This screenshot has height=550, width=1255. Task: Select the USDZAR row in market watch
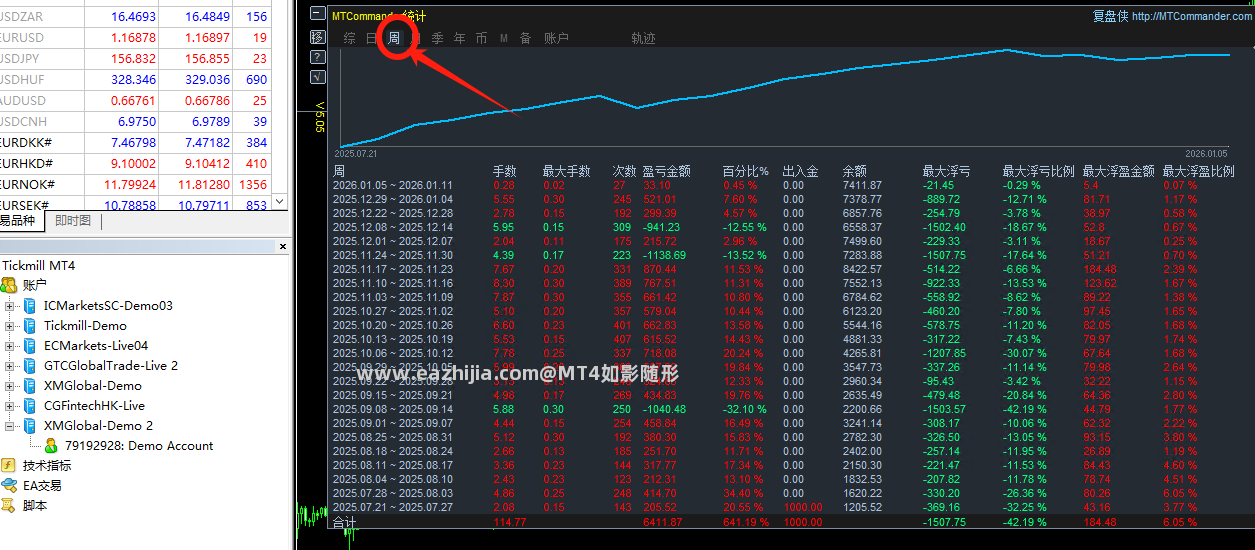click(135, 16)
